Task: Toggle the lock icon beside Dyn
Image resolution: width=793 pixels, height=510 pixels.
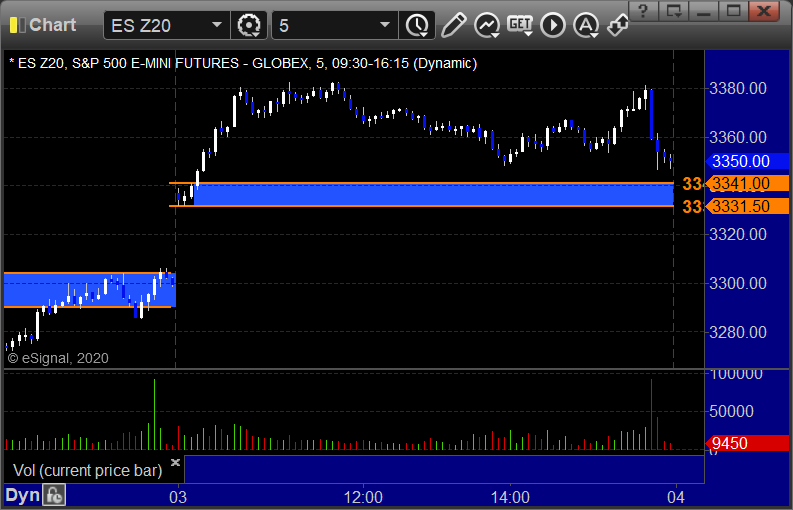Action: tap(54, 495)
